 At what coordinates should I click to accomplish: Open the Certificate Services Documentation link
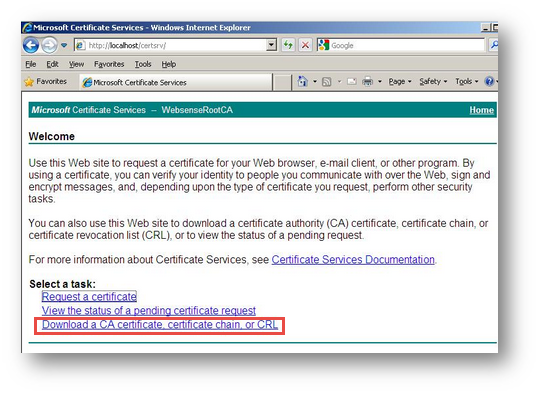(353, 259)
